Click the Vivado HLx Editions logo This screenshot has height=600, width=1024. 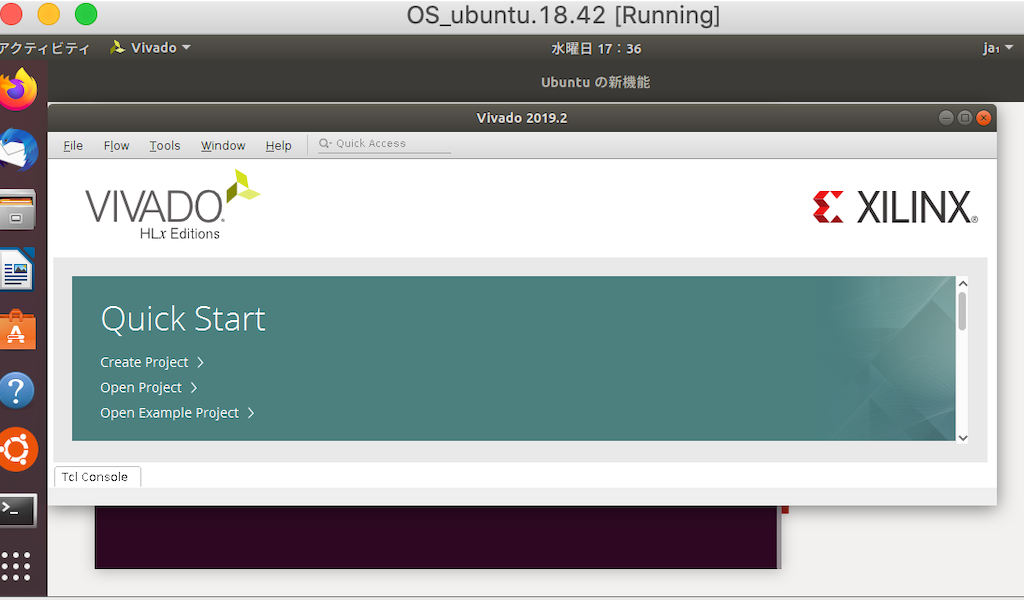point(172,205)
